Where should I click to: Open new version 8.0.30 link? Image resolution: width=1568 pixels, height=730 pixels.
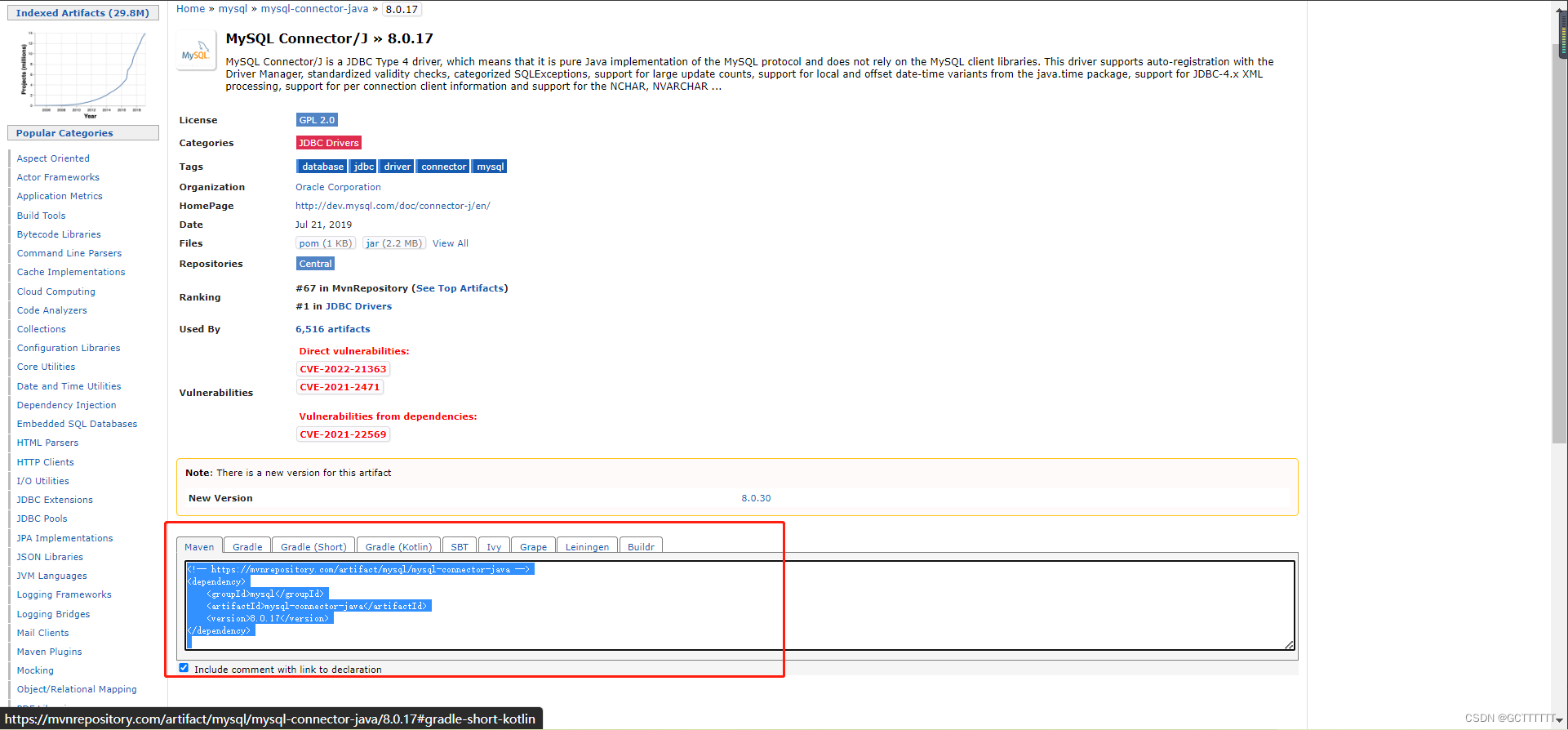click(x=756, y=498)
